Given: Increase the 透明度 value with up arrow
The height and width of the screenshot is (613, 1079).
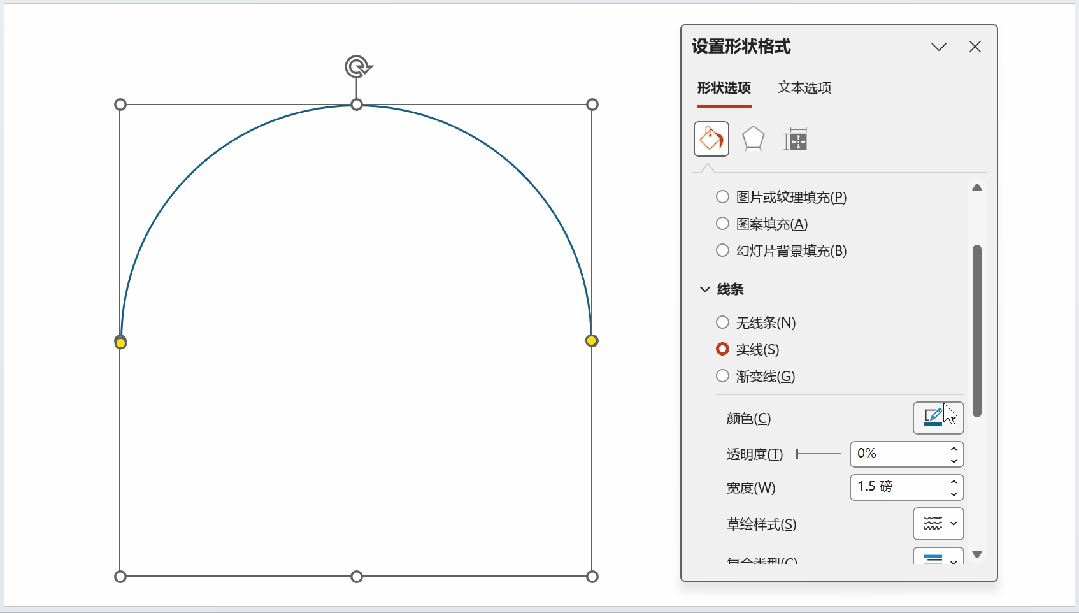Looking at the screenshot, I should (x=954, y=449).
